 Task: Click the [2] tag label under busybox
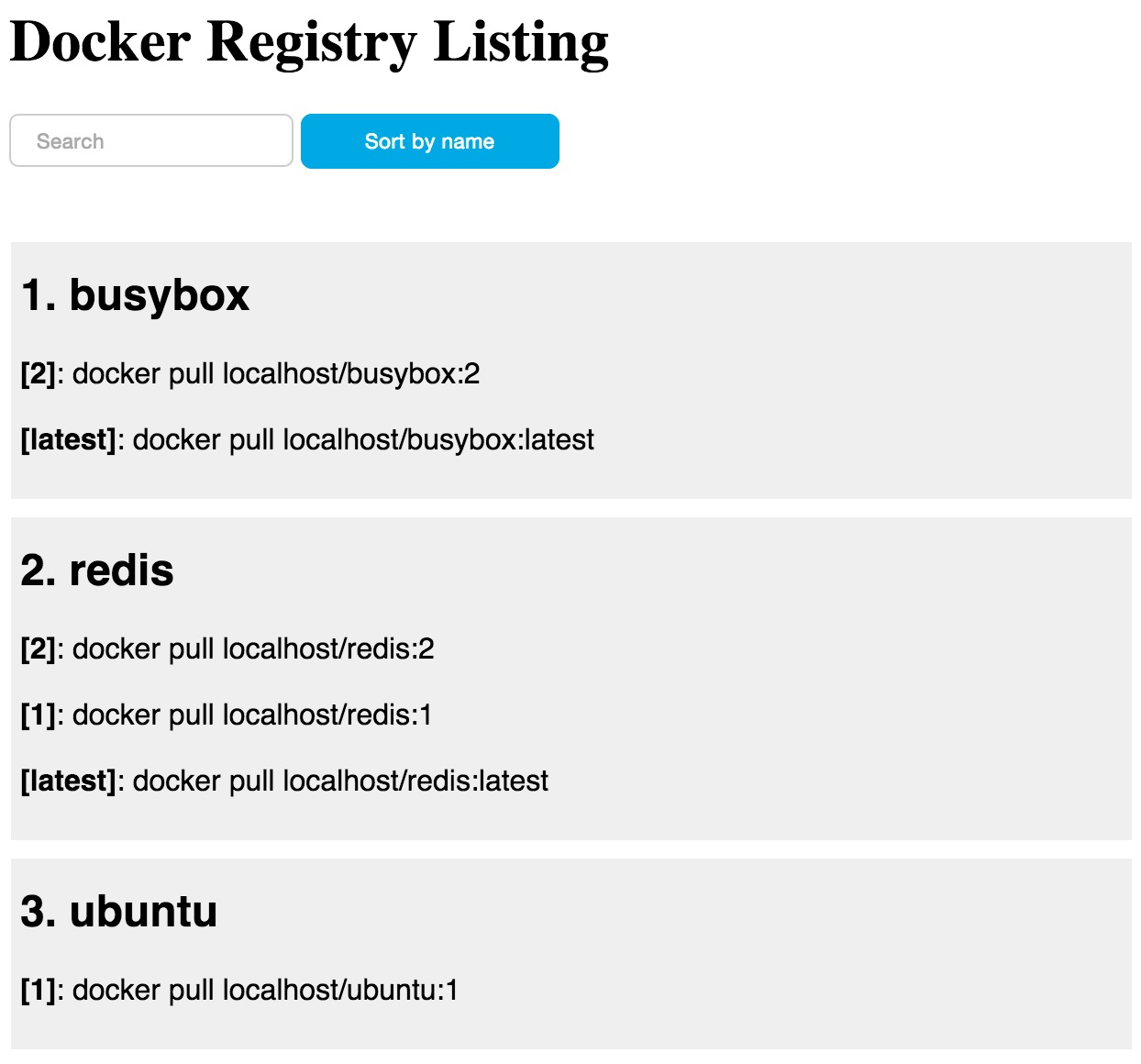[x=38, y=374]
